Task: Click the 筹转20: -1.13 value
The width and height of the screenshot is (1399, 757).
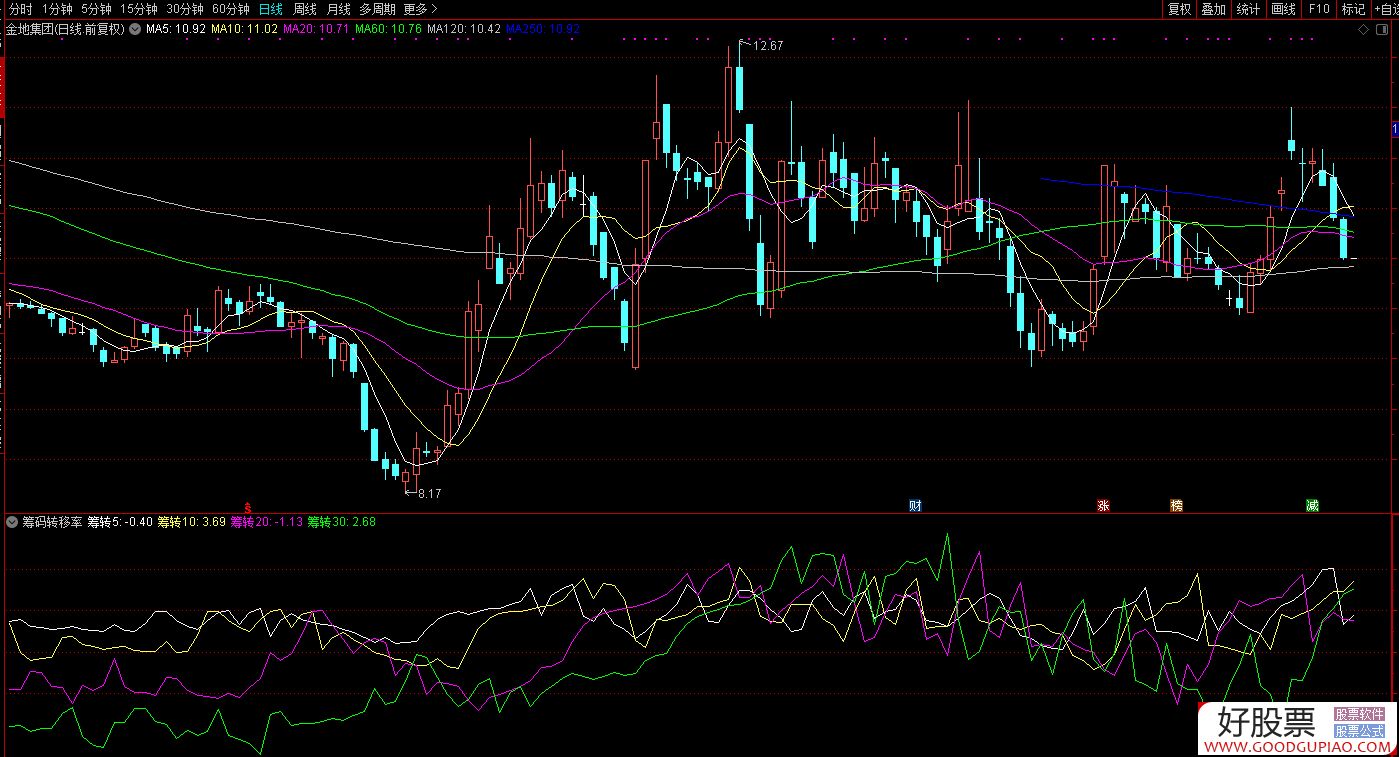Action: pyautogui.click(x=266, y=522)
